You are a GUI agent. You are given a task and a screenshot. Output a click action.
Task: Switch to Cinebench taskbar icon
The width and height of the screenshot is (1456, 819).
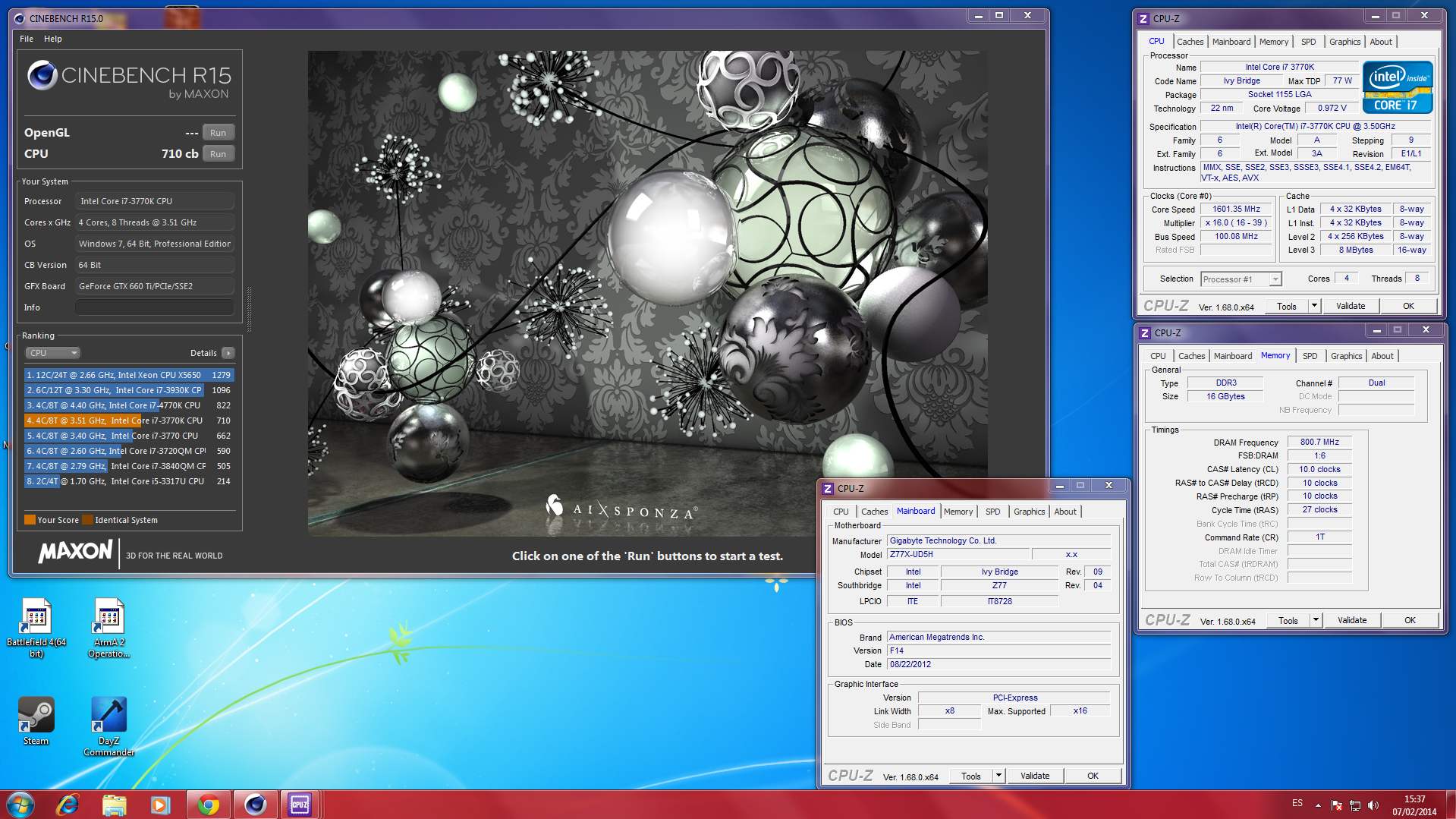coord(255,805)
